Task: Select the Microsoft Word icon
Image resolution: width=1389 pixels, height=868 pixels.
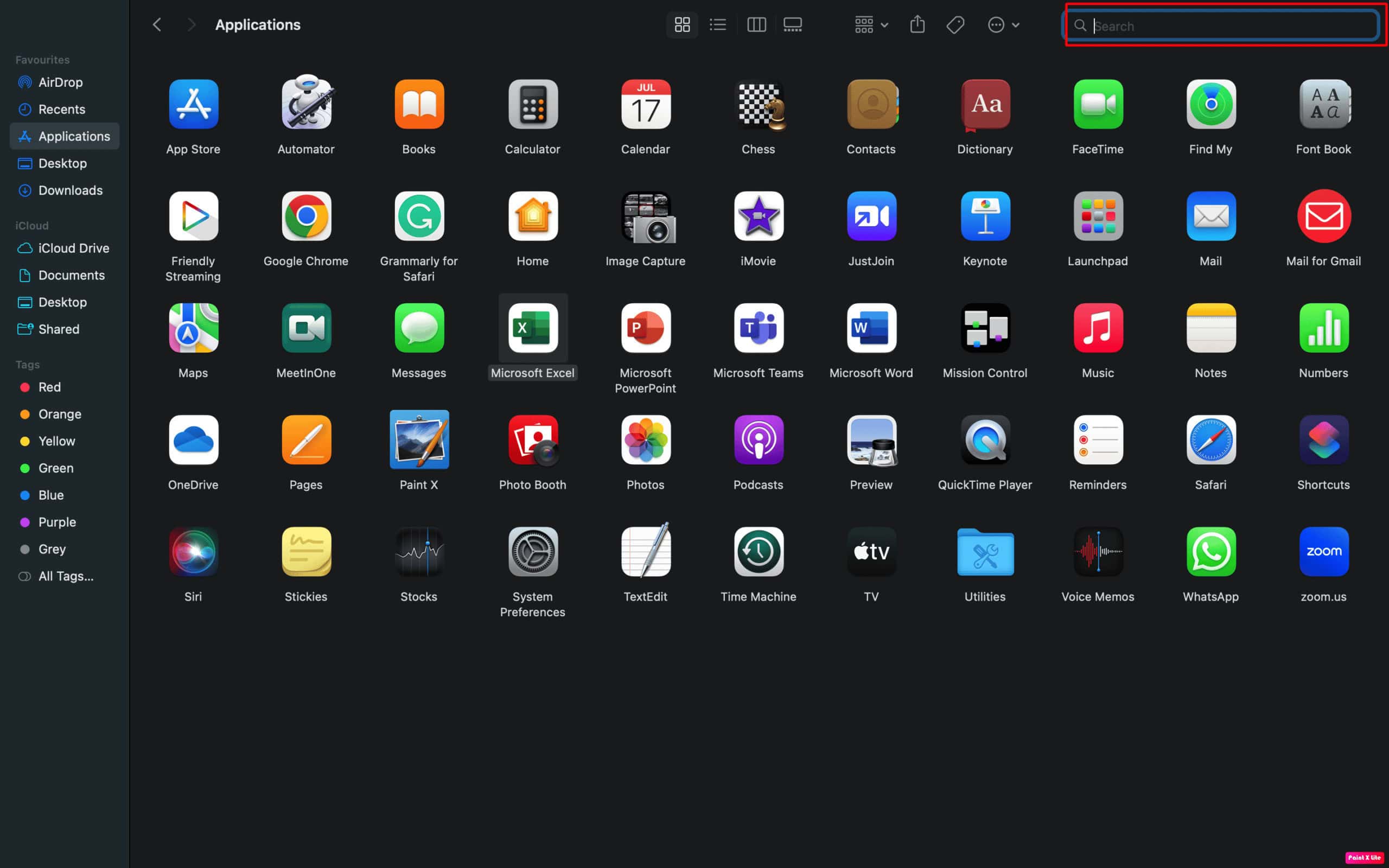Action: (x=871, y=328)
